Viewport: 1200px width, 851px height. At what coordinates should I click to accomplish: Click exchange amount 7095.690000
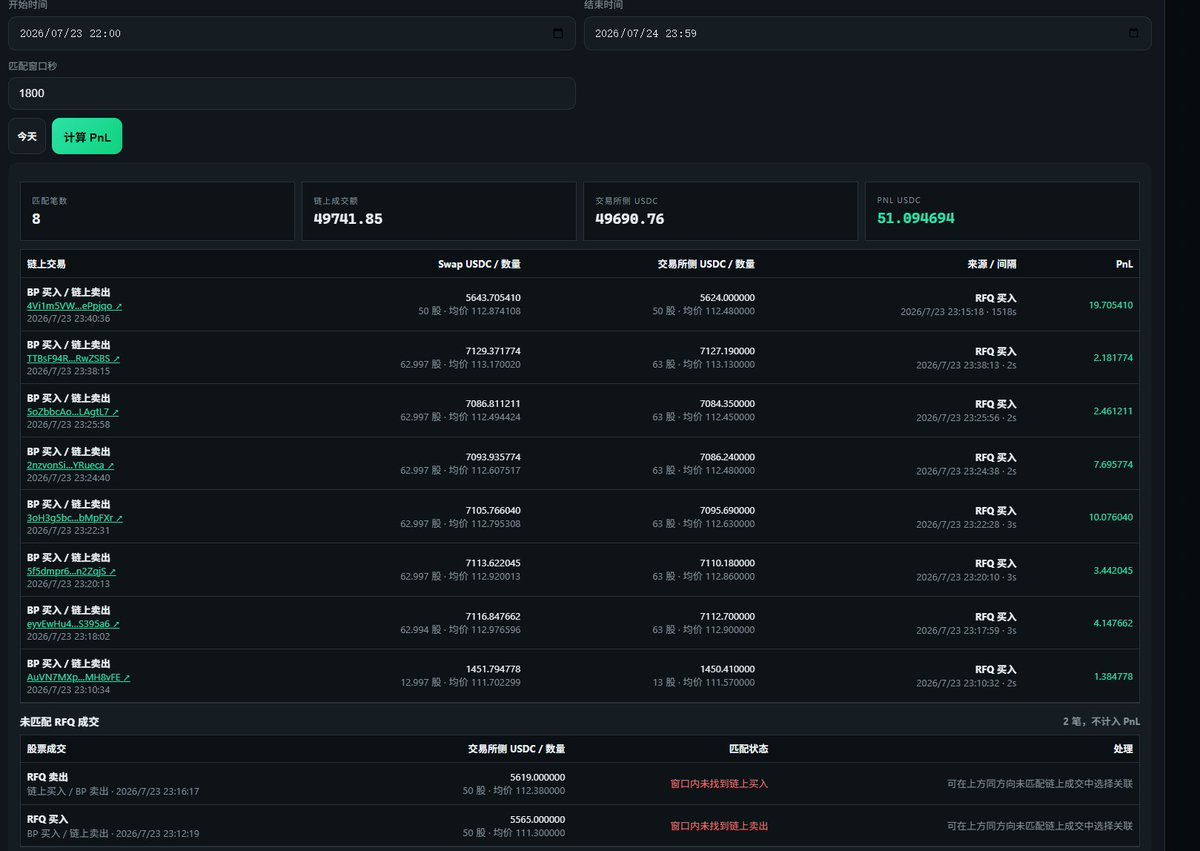[x=727, y=510]
